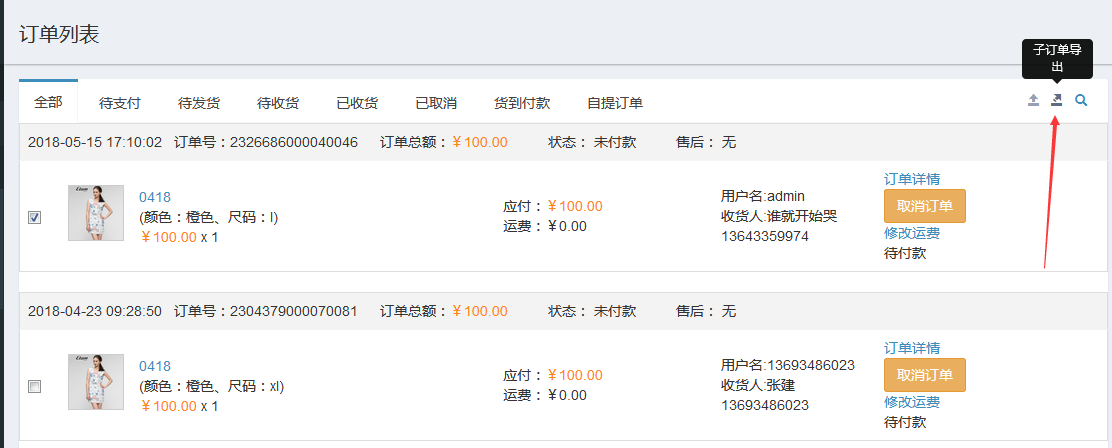1112x448 pixels.
Task: Click 取消订单 for user 13693486023's order
Action: pyautogui.click(x=924, y=375)
